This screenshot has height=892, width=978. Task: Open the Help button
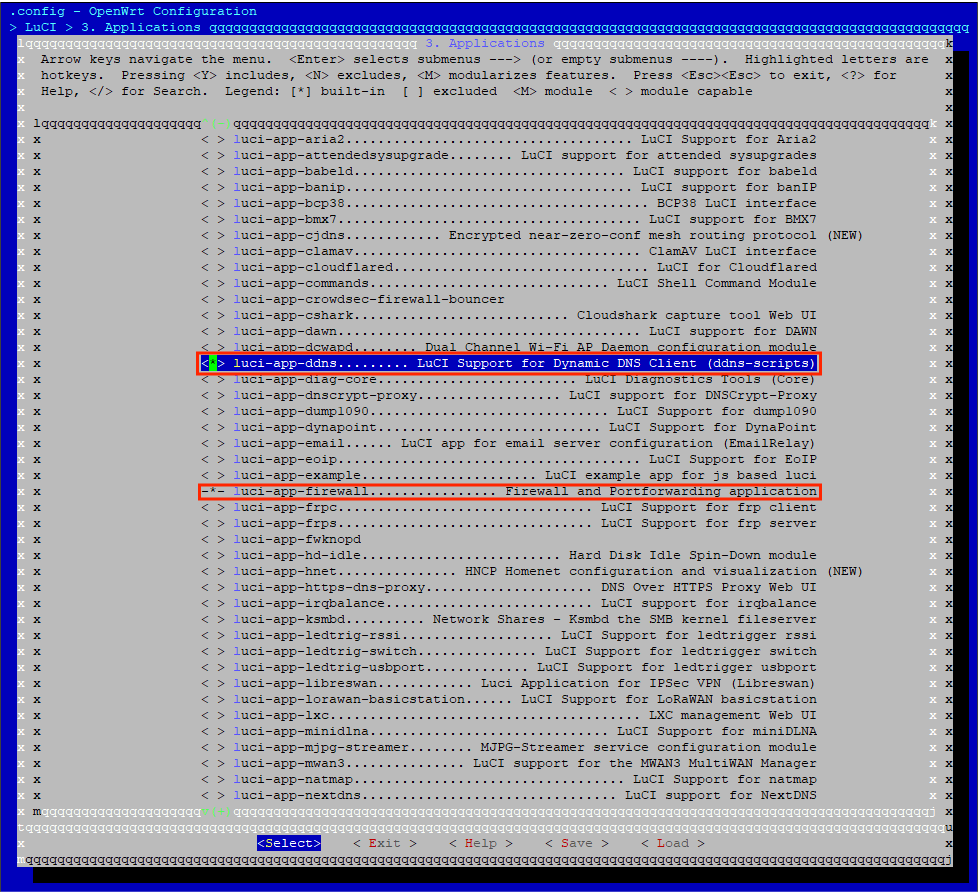click(x=480, y=843)
